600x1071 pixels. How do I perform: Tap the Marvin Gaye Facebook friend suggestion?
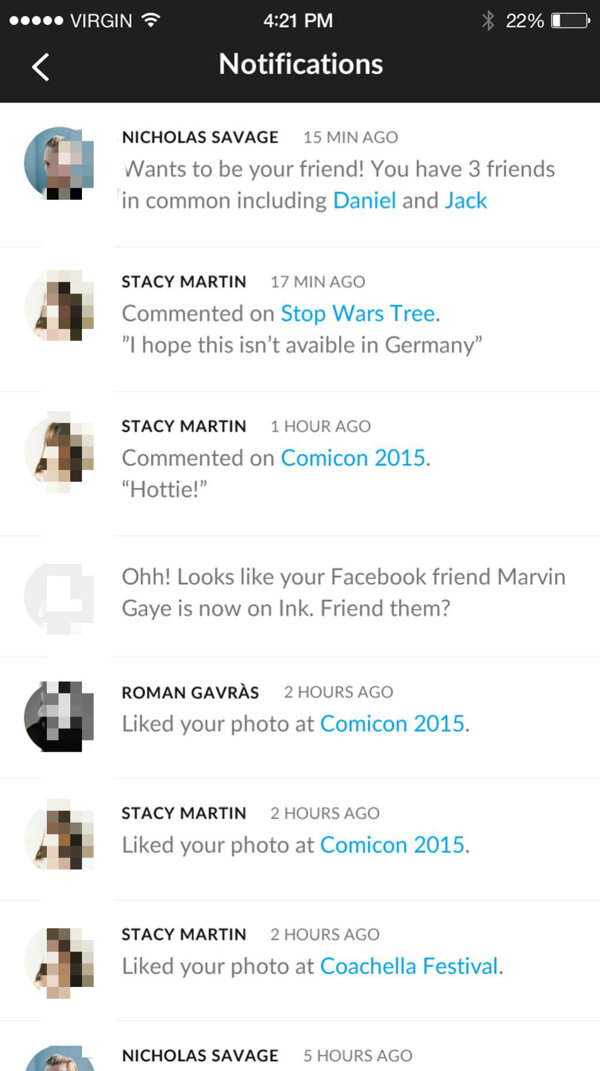(343, 592)
